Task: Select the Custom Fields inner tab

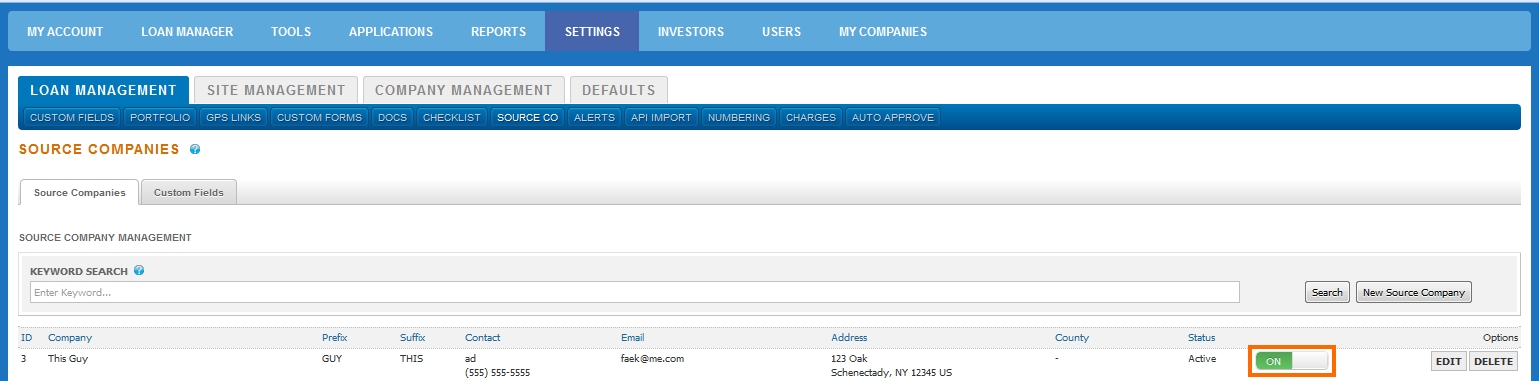Action: (x=189, y=193)
